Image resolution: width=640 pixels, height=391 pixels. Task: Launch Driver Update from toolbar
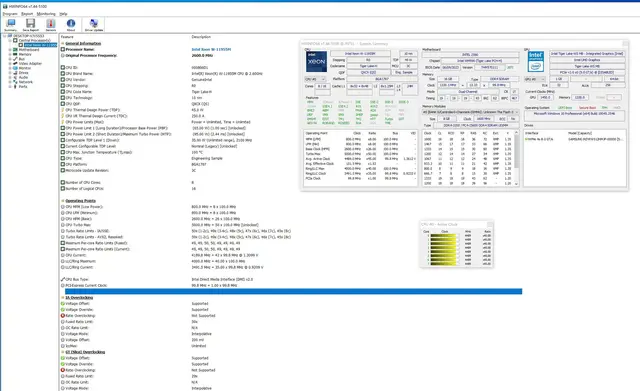[x=94, y=25]
